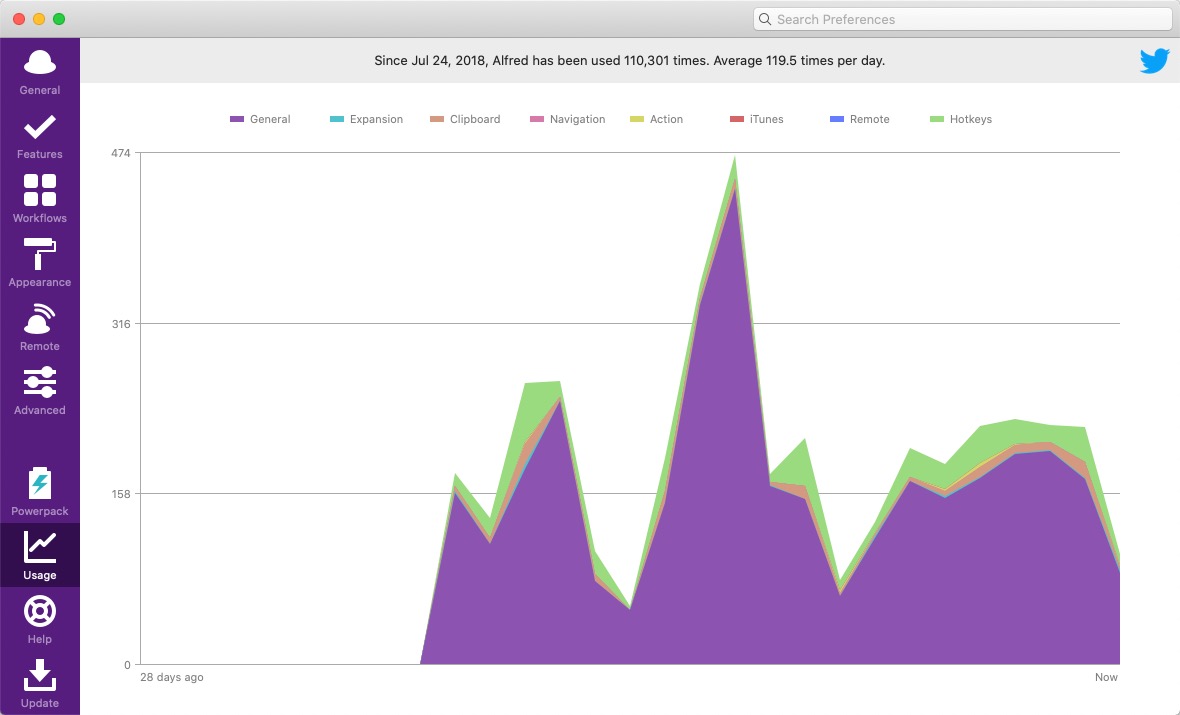This screenshot has height=715, width=1180.
Task: Click the teal Expansion legend swatch
Action: pyautogui.click(x=337, y=119)
